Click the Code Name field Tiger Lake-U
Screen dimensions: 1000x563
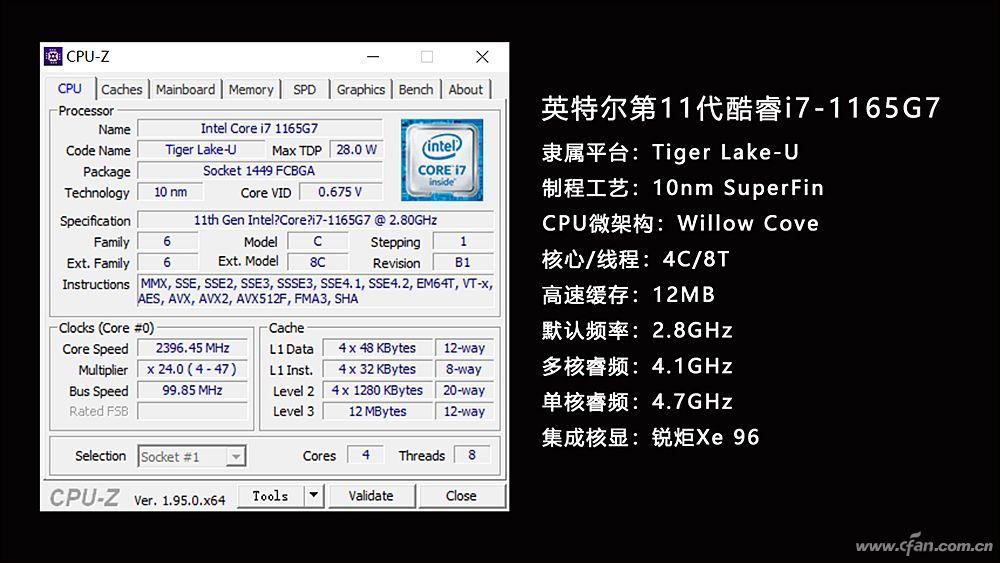[201, 149]
